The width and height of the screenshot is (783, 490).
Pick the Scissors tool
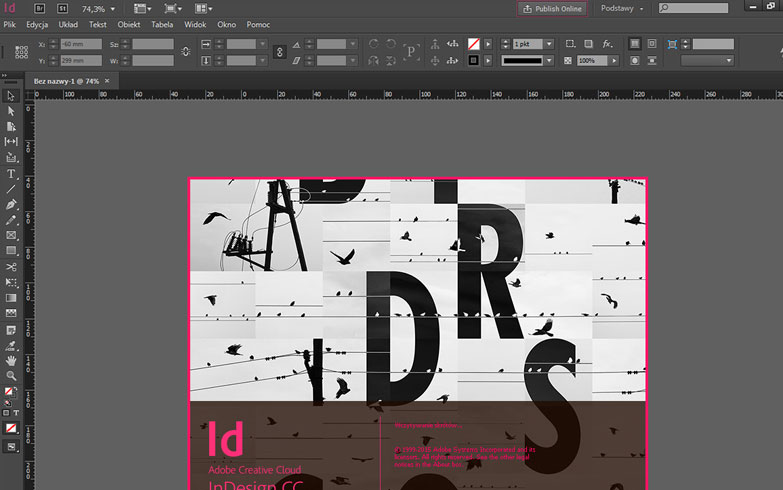pyautogui.click(x=10, y=267)
